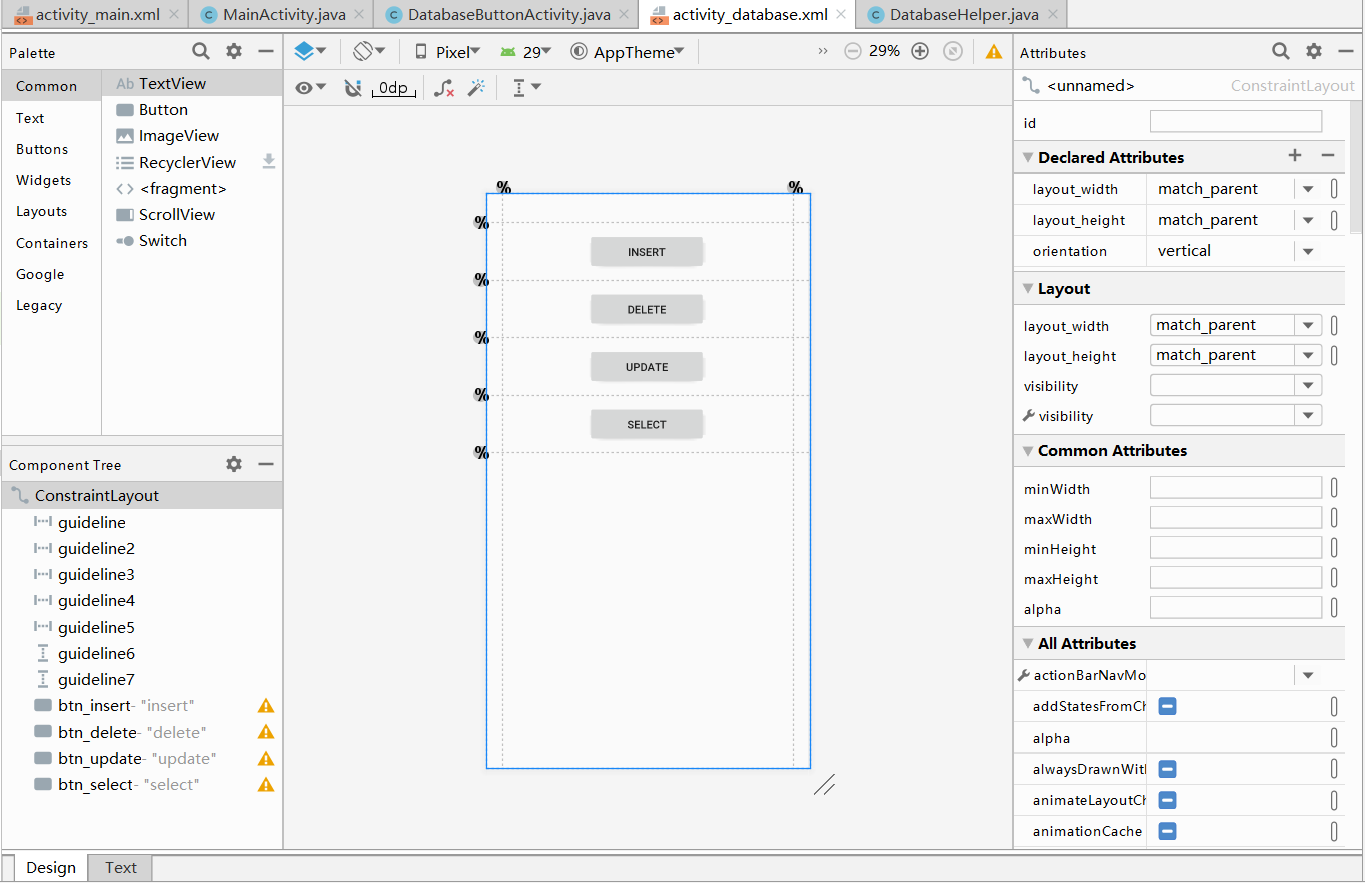Click zoom to fit screen icon
This screenshot has height=883, width=1365.
coord(953,52)
